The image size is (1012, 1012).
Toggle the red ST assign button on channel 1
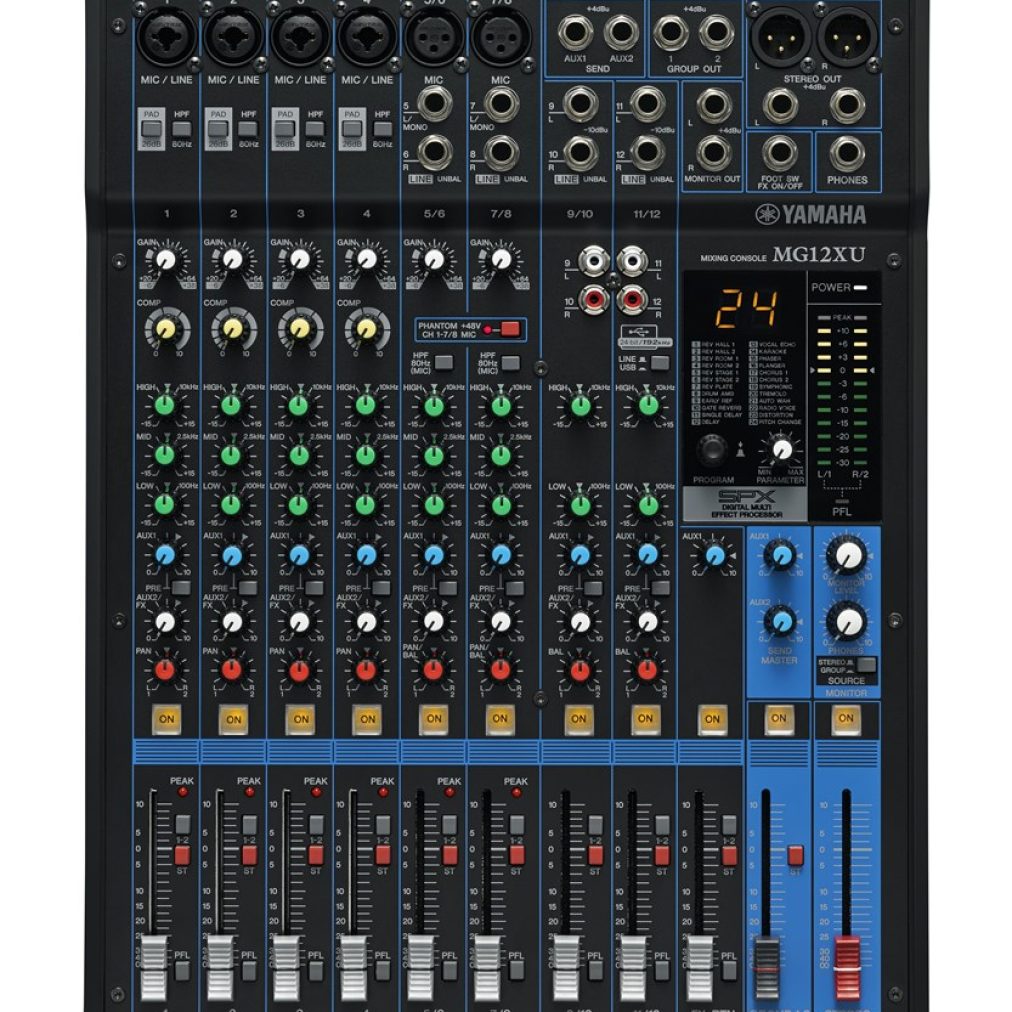(182, 855)
